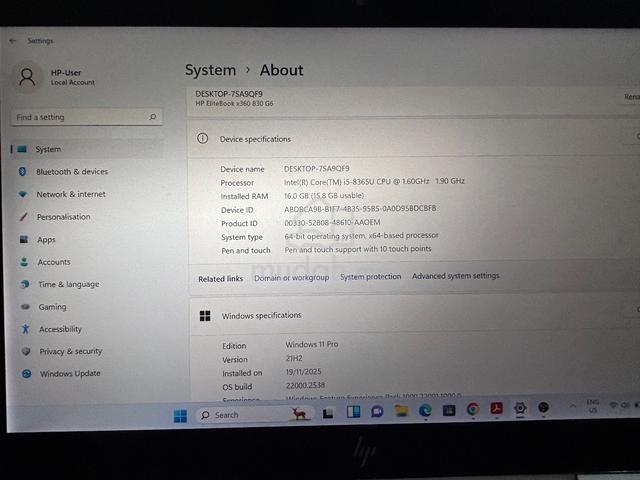
Task: Open the dark round app icon on taskbar
Action: 543,407
